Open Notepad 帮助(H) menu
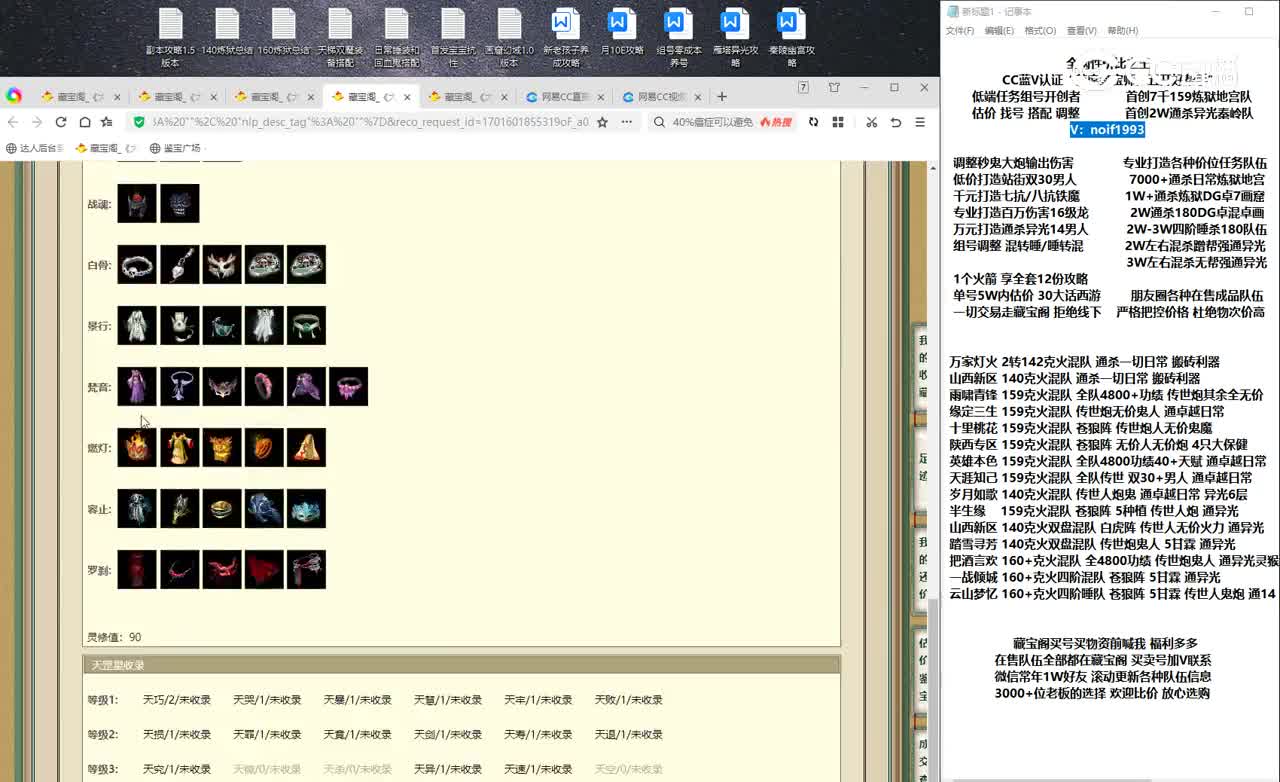Viewport: 1280px width, 782px height. 1122,31
